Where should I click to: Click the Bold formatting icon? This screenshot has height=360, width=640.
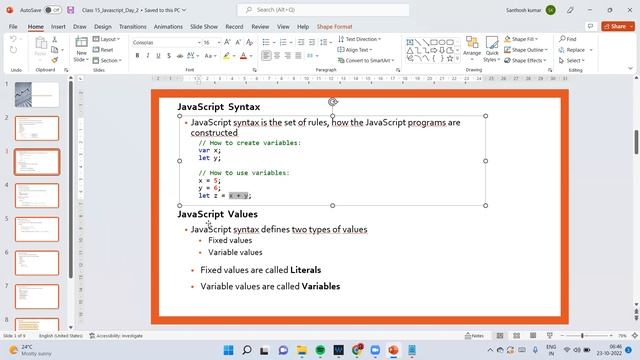(138, 56)
